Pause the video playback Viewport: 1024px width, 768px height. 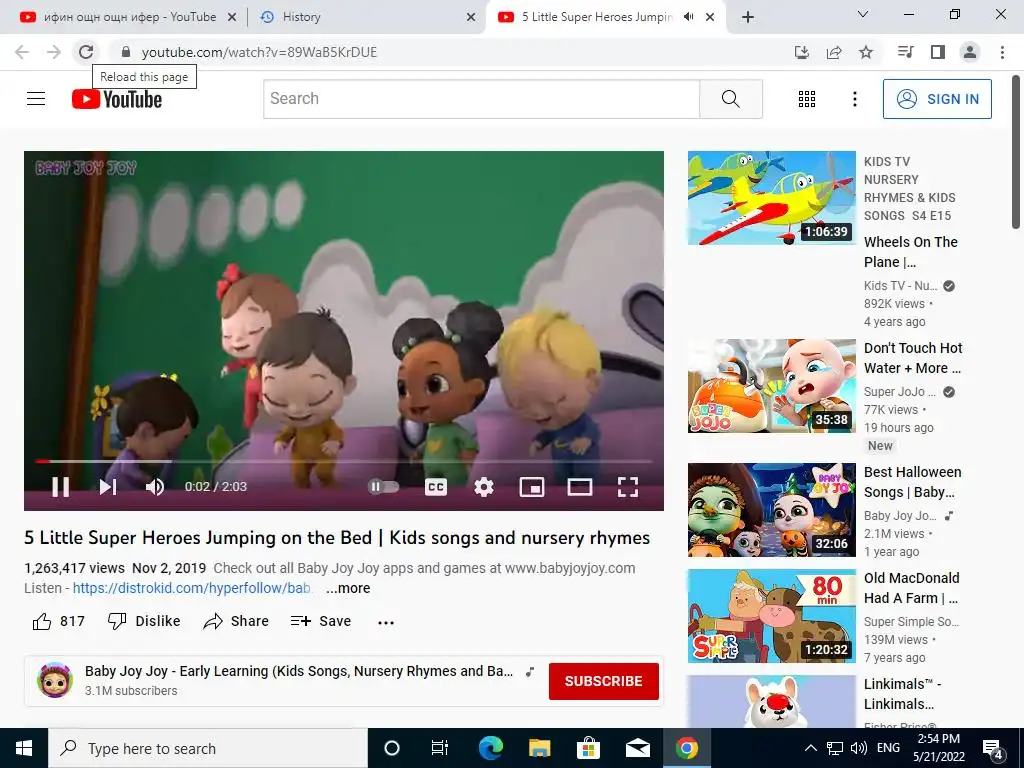click(61, 487)
